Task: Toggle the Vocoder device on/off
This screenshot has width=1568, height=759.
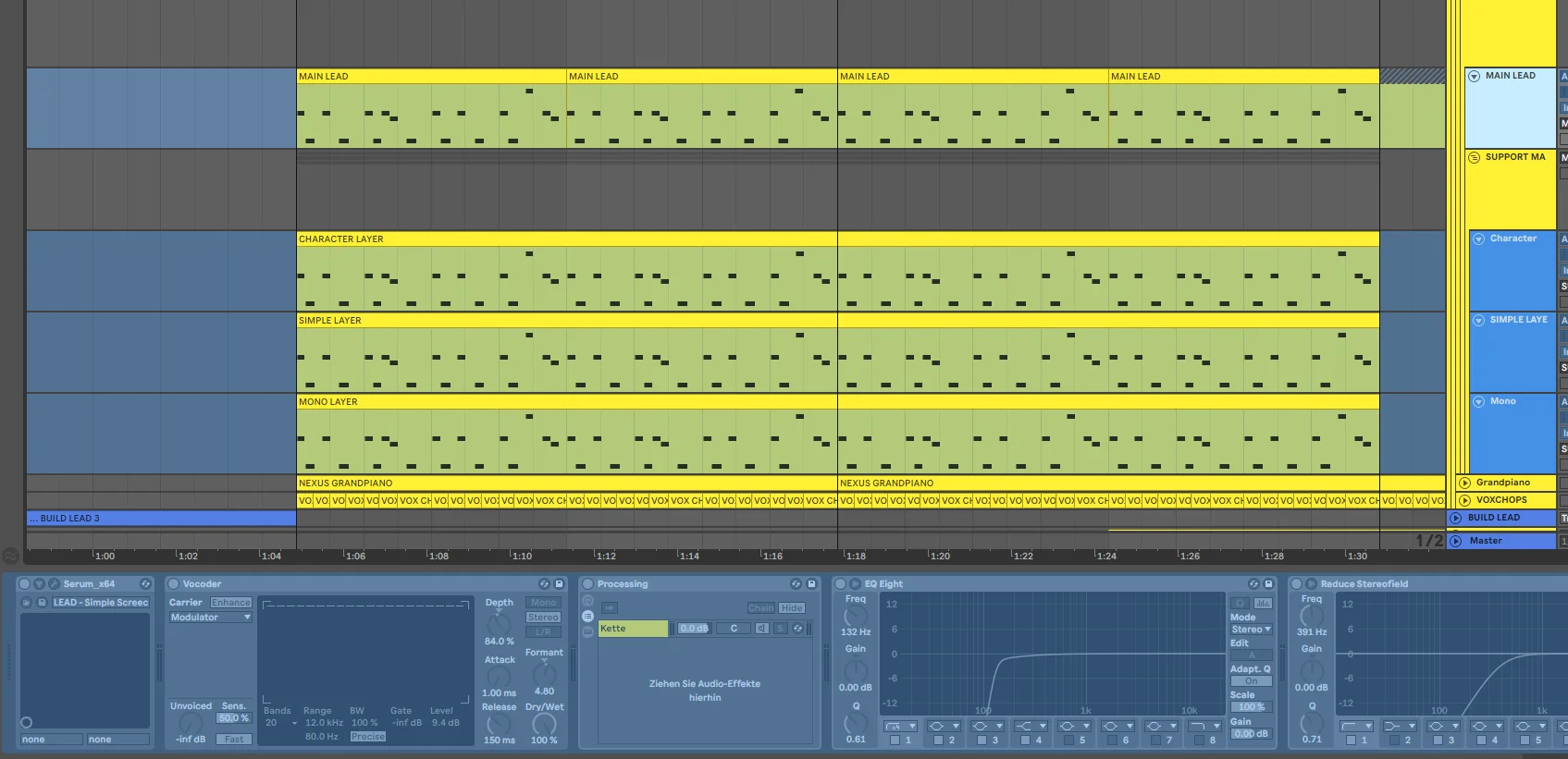Action: click(x=173, y=584)
